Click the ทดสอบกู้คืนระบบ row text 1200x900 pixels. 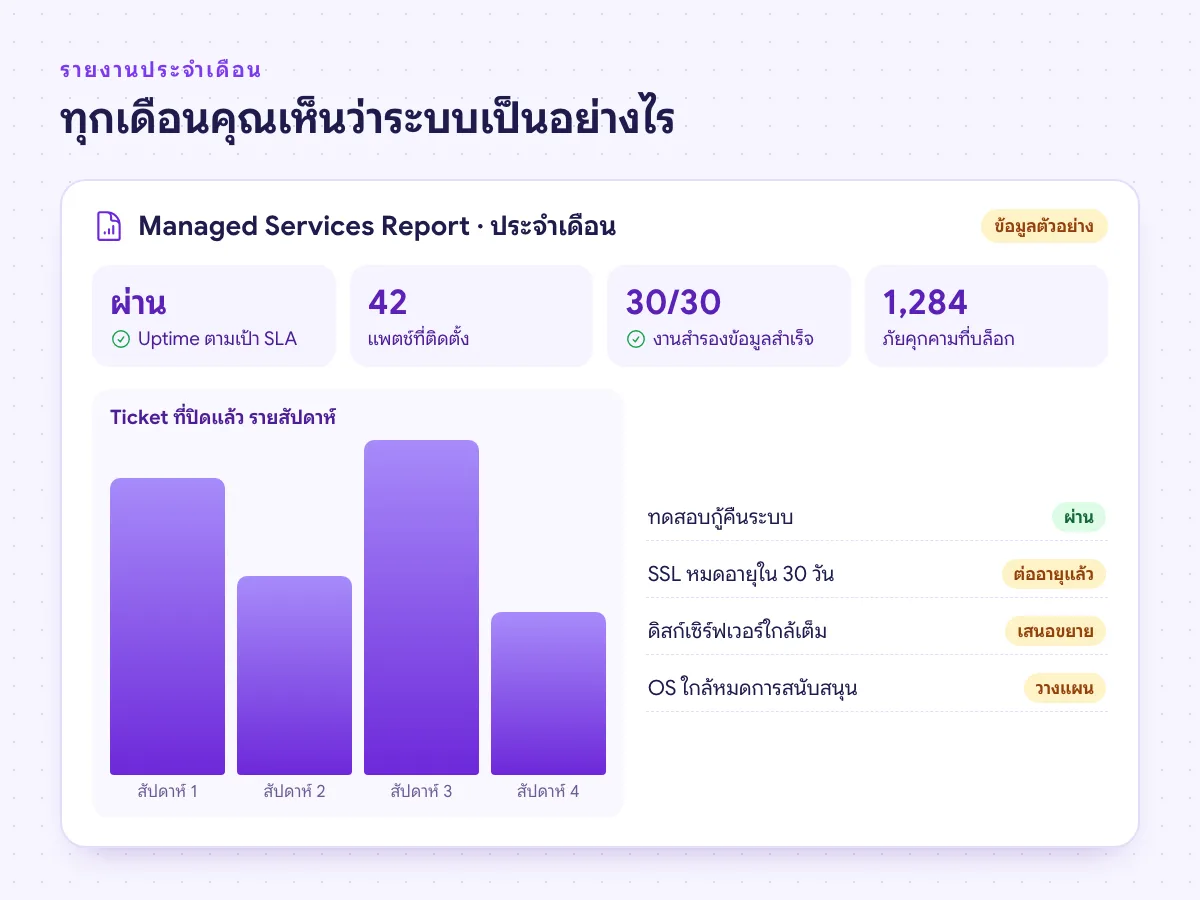(x=720, y=518)
